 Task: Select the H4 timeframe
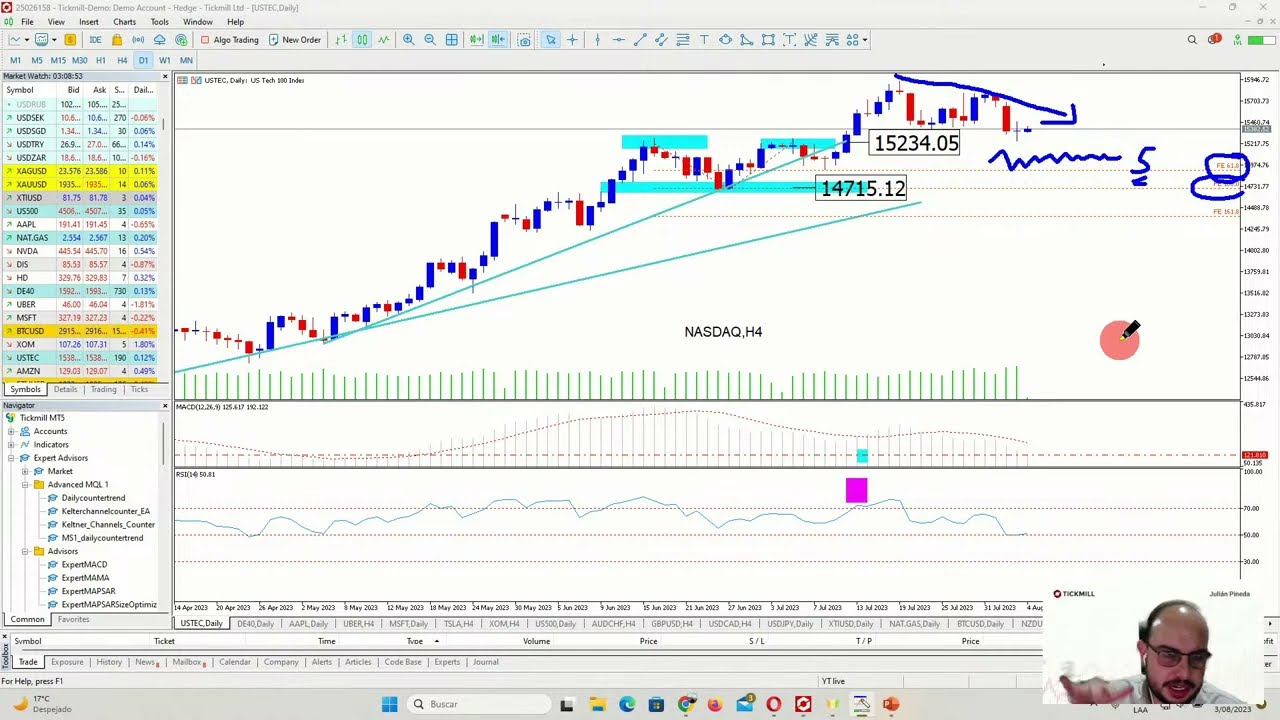tap(122, 61)
